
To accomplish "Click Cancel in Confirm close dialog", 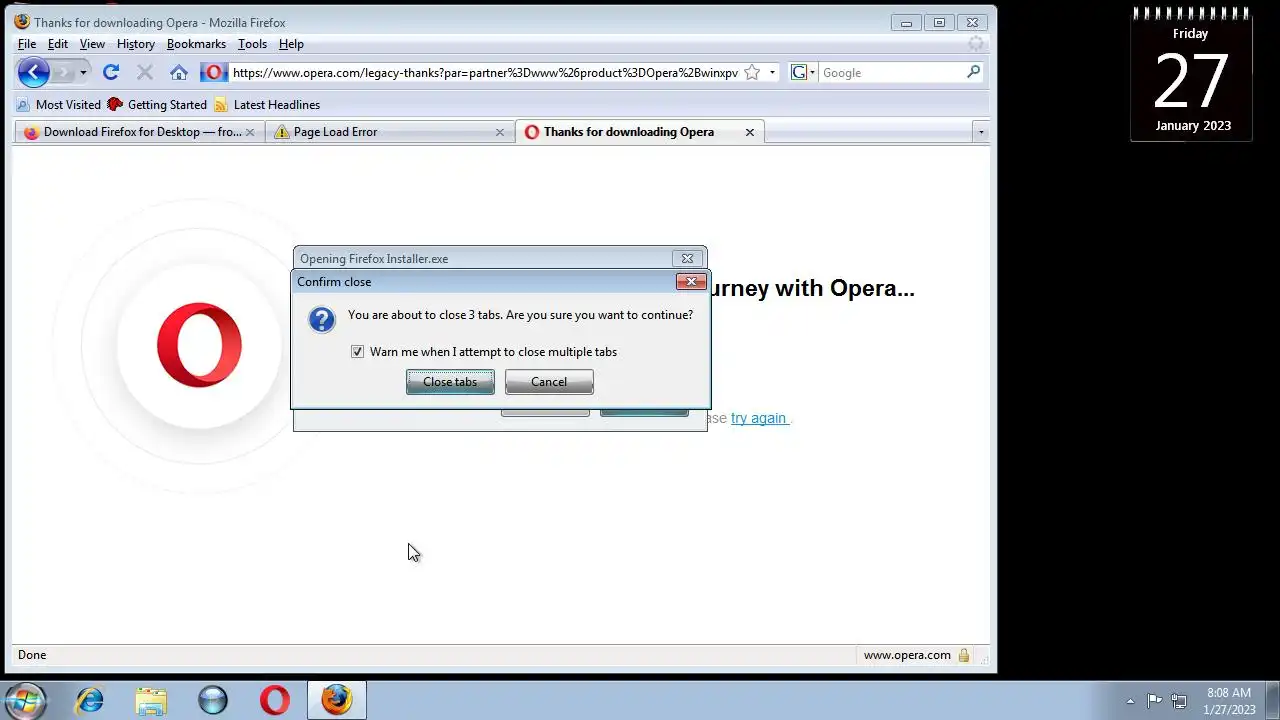I will (x=549, y=382).
